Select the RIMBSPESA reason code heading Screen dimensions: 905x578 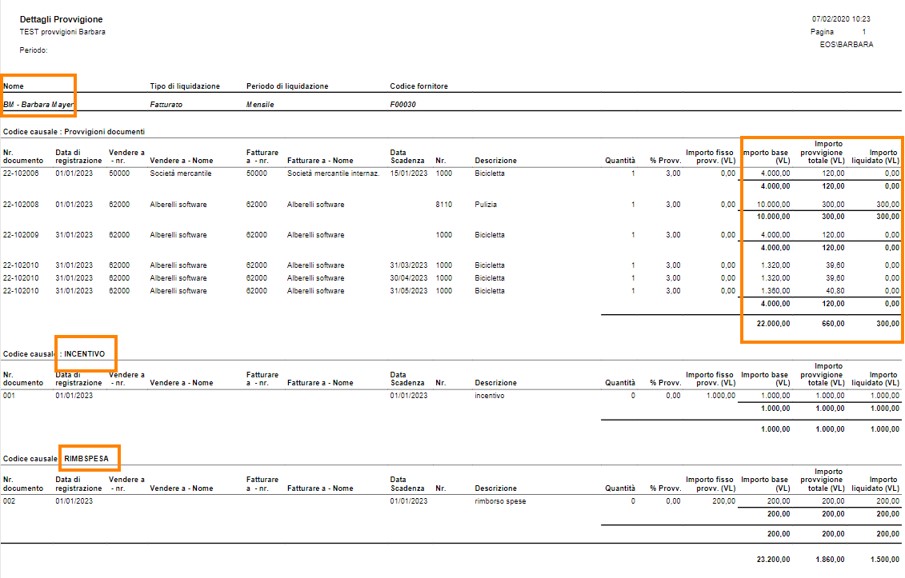tap(89, 458)
